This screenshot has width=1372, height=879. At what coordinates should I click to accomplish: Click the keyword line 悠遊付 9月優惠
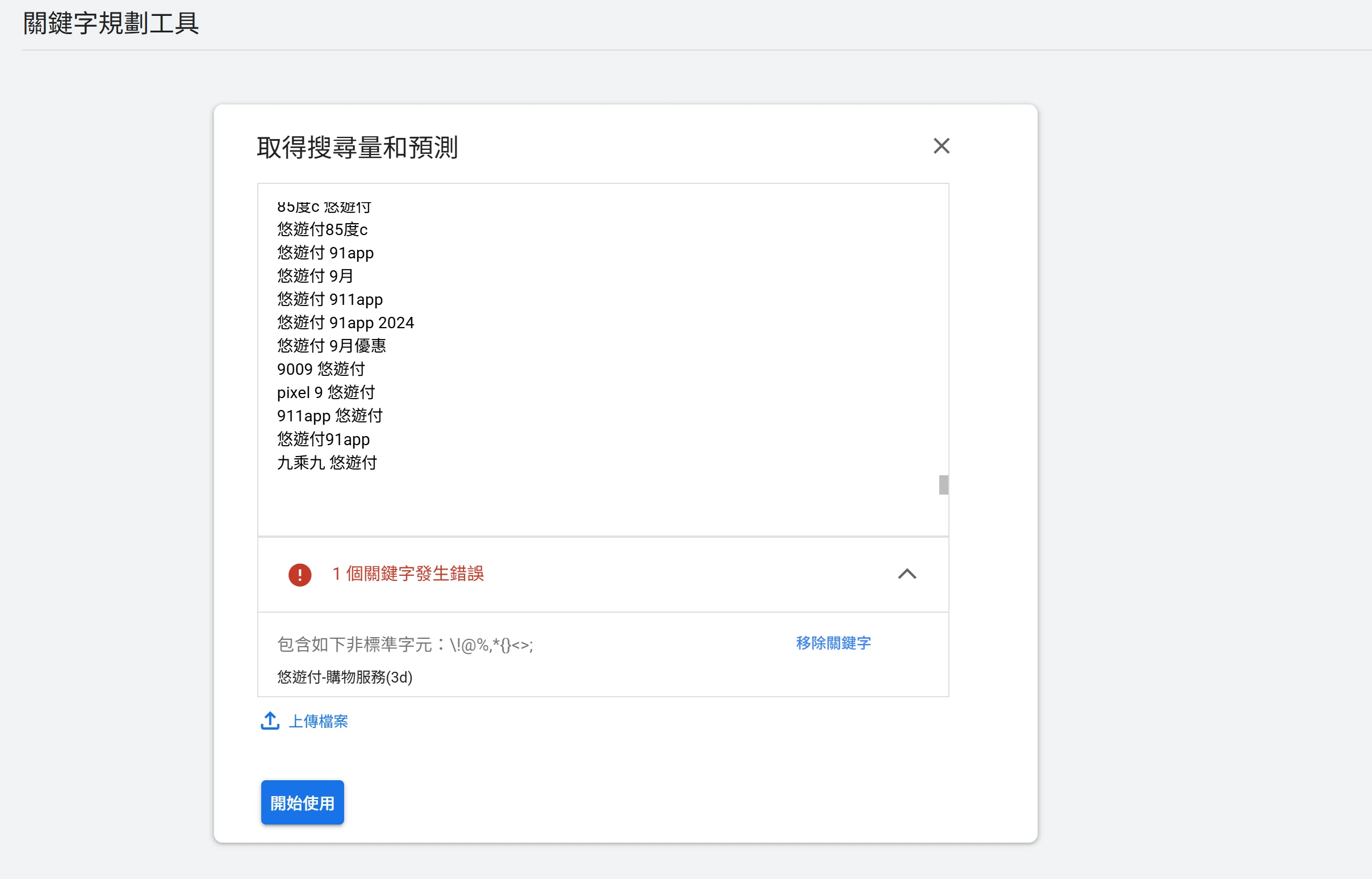[332, 346]
